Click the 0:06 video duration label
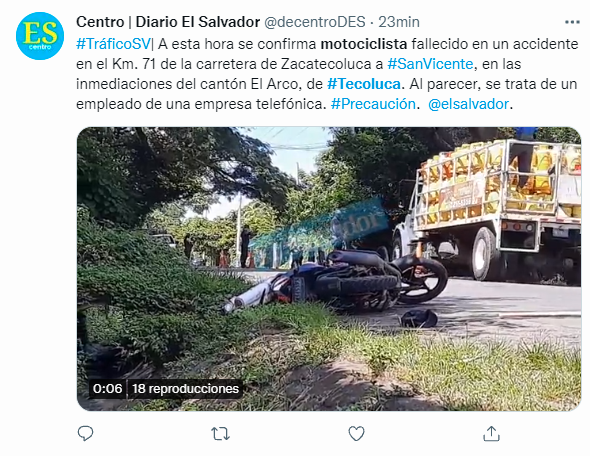The image size is (590, 456). [x=108, y=389]
